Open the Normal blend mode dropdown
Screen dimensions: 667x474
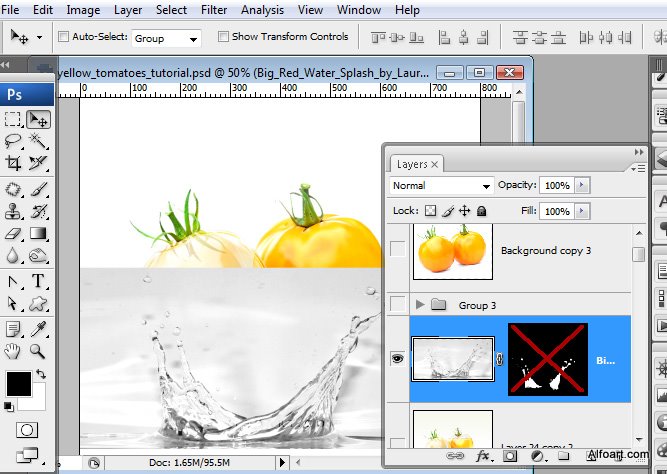tap(441, 186)
